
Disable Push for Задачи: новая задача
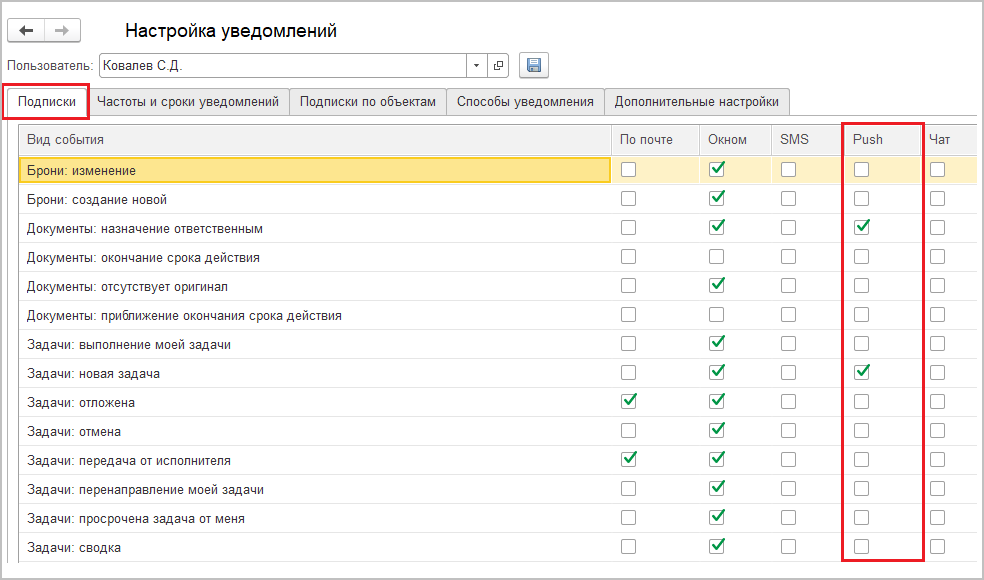click(861, 373)
